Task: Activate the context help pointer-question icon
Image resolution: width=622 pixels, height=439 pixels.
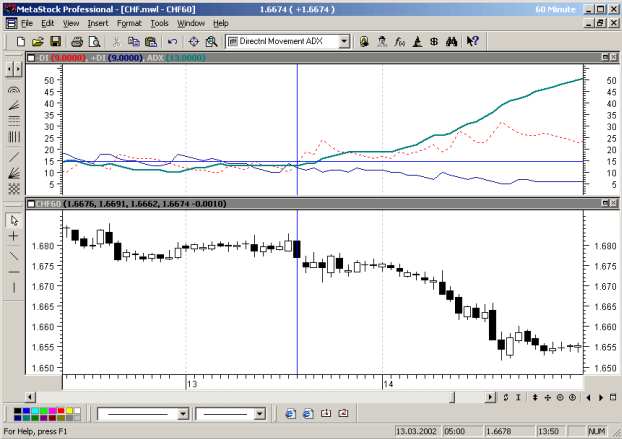Action: click(472, 41)
